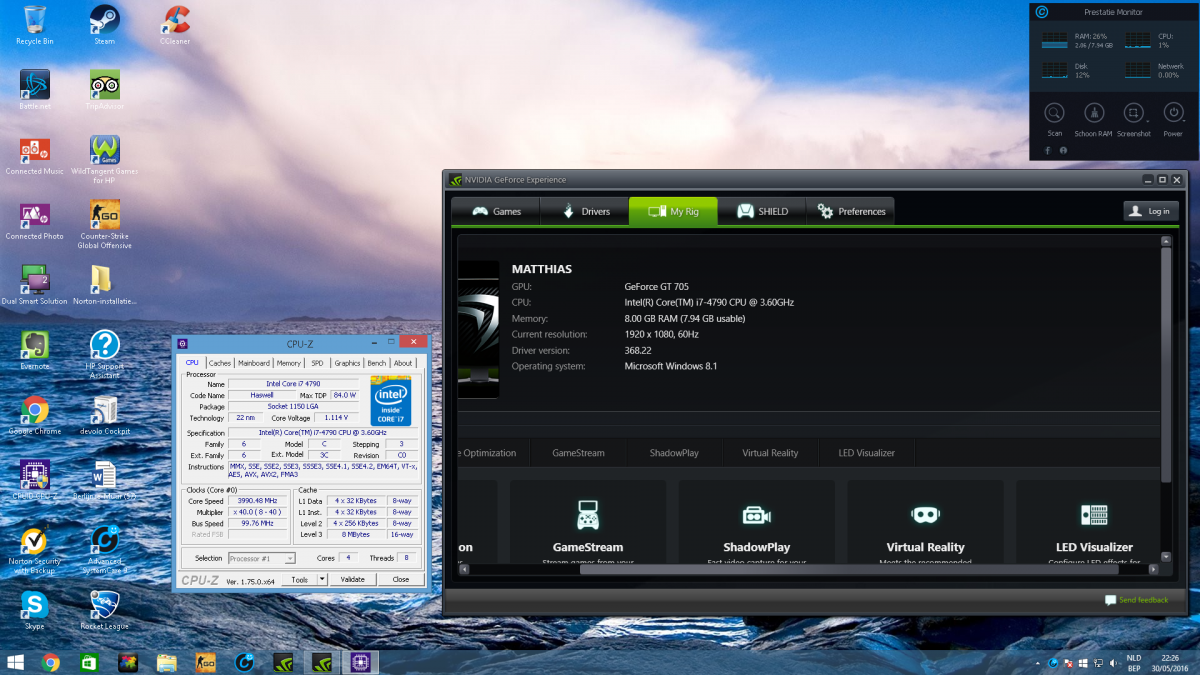The image size is (1200, 675).
Task: Open the Mainboard tab in CPU-Z
Action: (253, 363)
